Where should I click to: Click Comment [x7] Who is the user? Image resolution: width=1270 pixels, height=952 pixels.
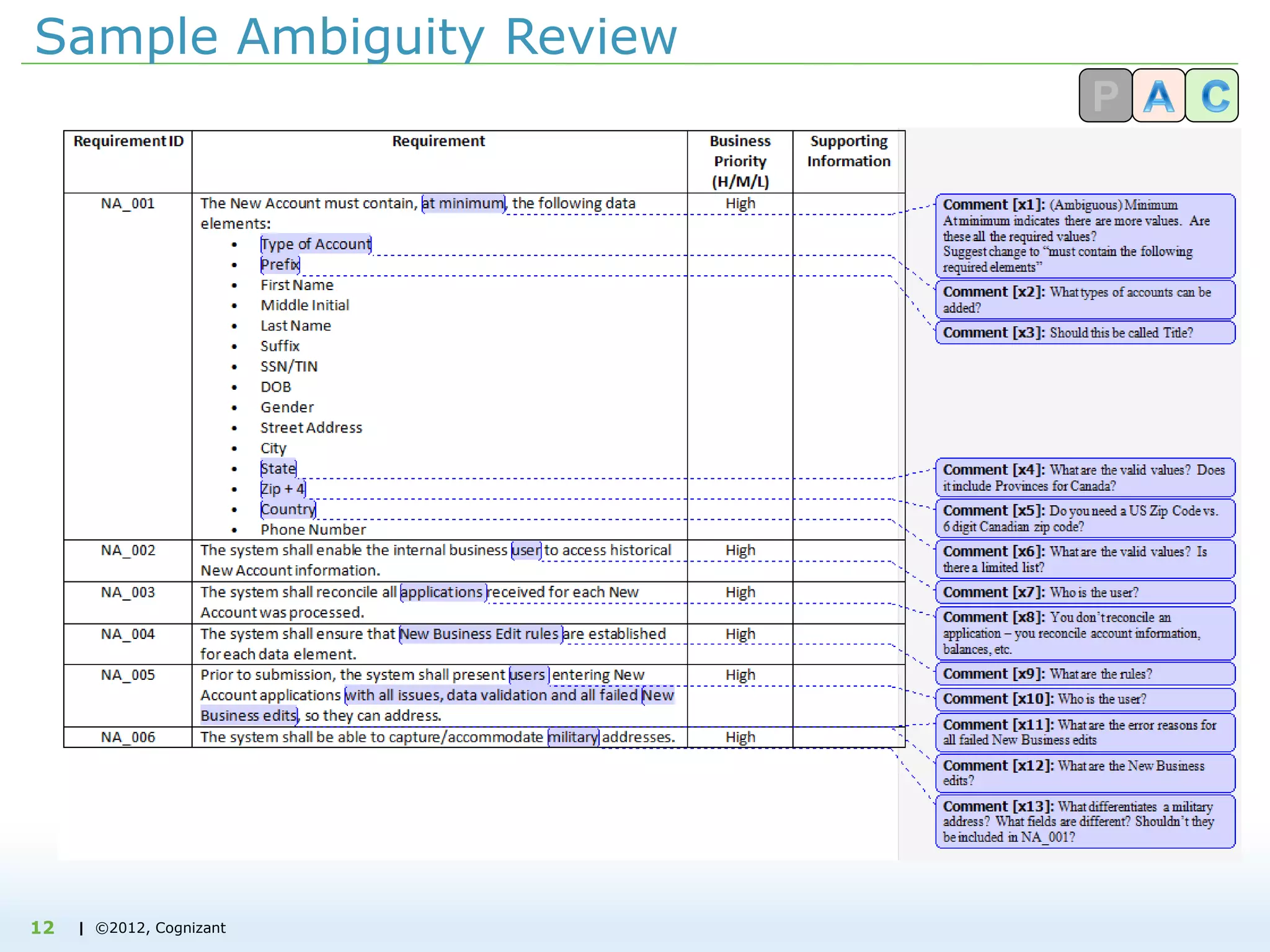(x=1085, y=592)
